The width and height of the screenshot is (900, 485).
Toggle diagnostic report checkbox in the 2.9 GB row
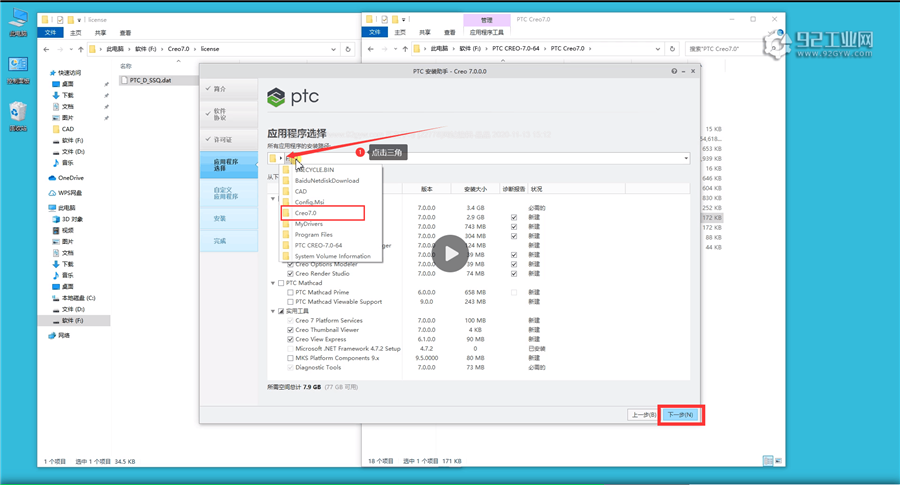pos(514,218)
